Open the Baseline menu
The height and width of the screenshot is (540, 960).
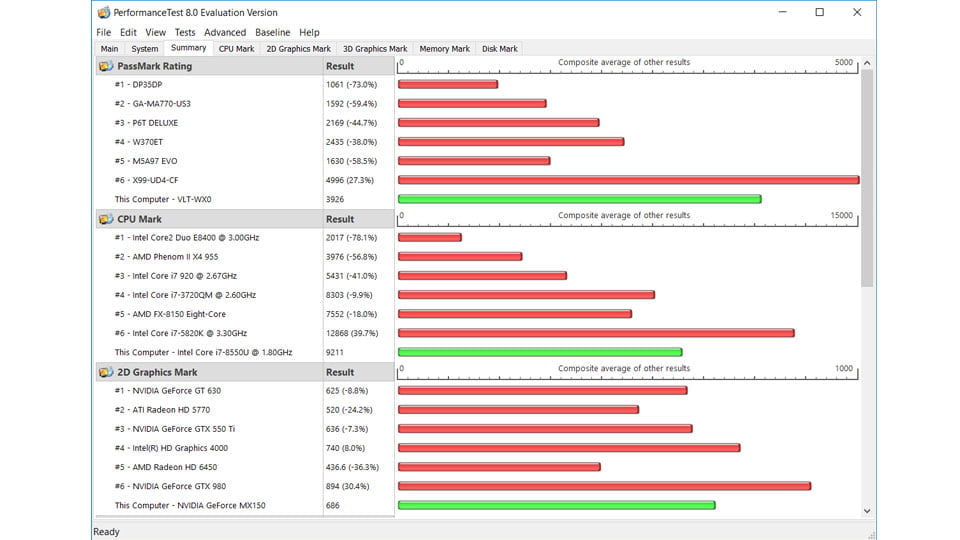[x=272, y=32]
